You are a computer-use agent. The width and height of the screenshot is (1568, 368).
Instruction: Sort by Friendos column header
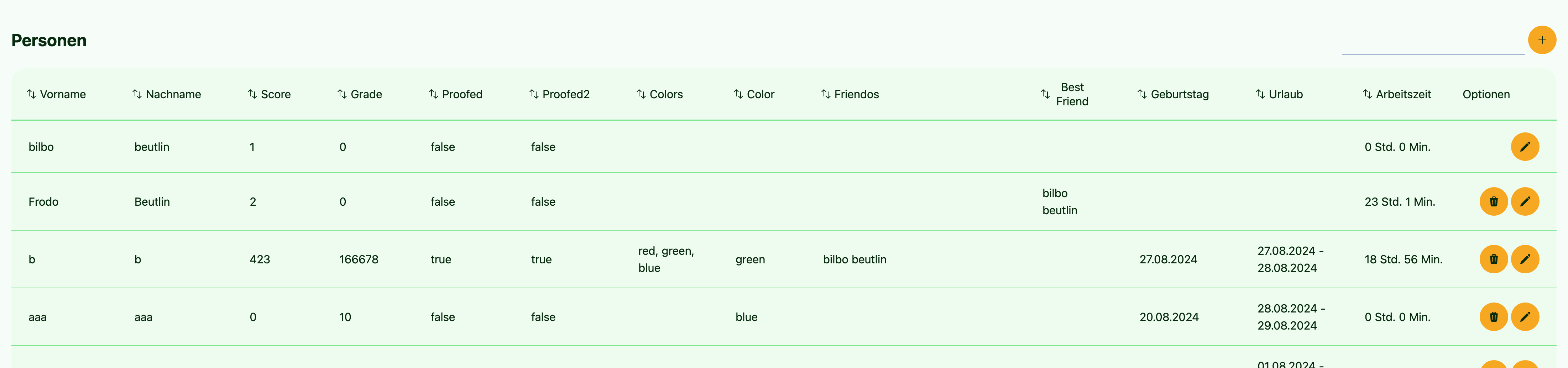[x=850, y=94]
